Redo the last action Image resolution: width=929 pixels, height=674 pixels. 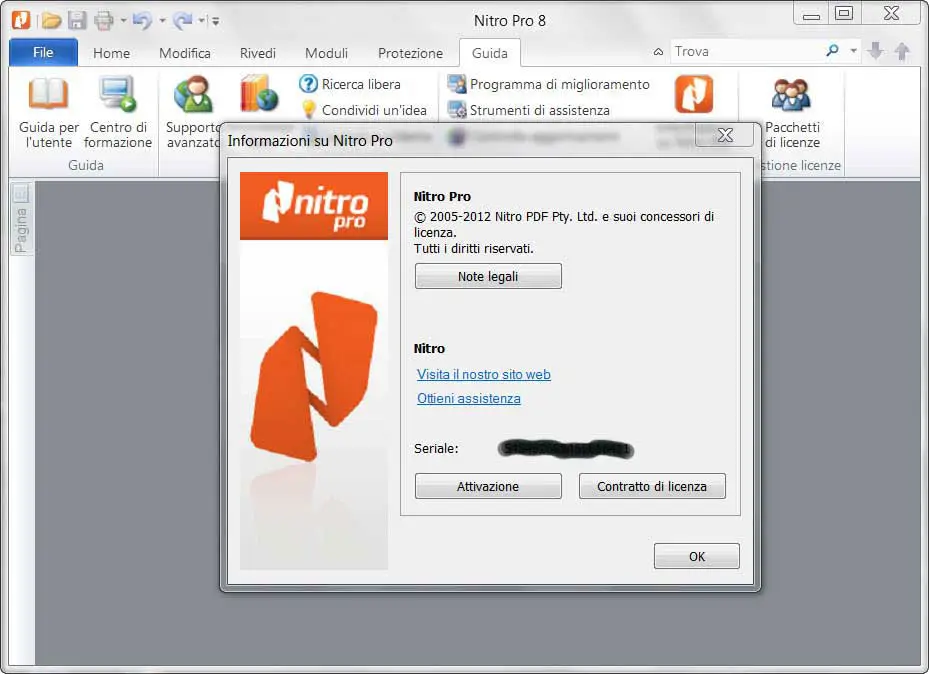(182, 21)
